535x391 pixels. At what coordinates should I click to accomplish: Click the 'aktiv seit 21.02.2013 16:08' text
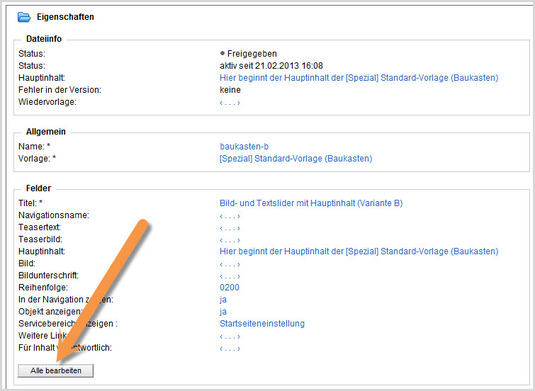tap(271, 66)
